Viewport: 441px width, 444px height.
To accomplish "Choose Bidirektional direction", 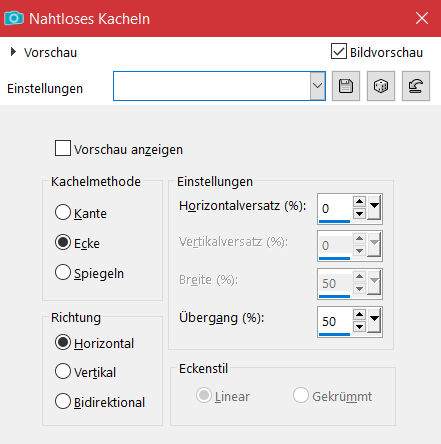I will pos(63,401).
